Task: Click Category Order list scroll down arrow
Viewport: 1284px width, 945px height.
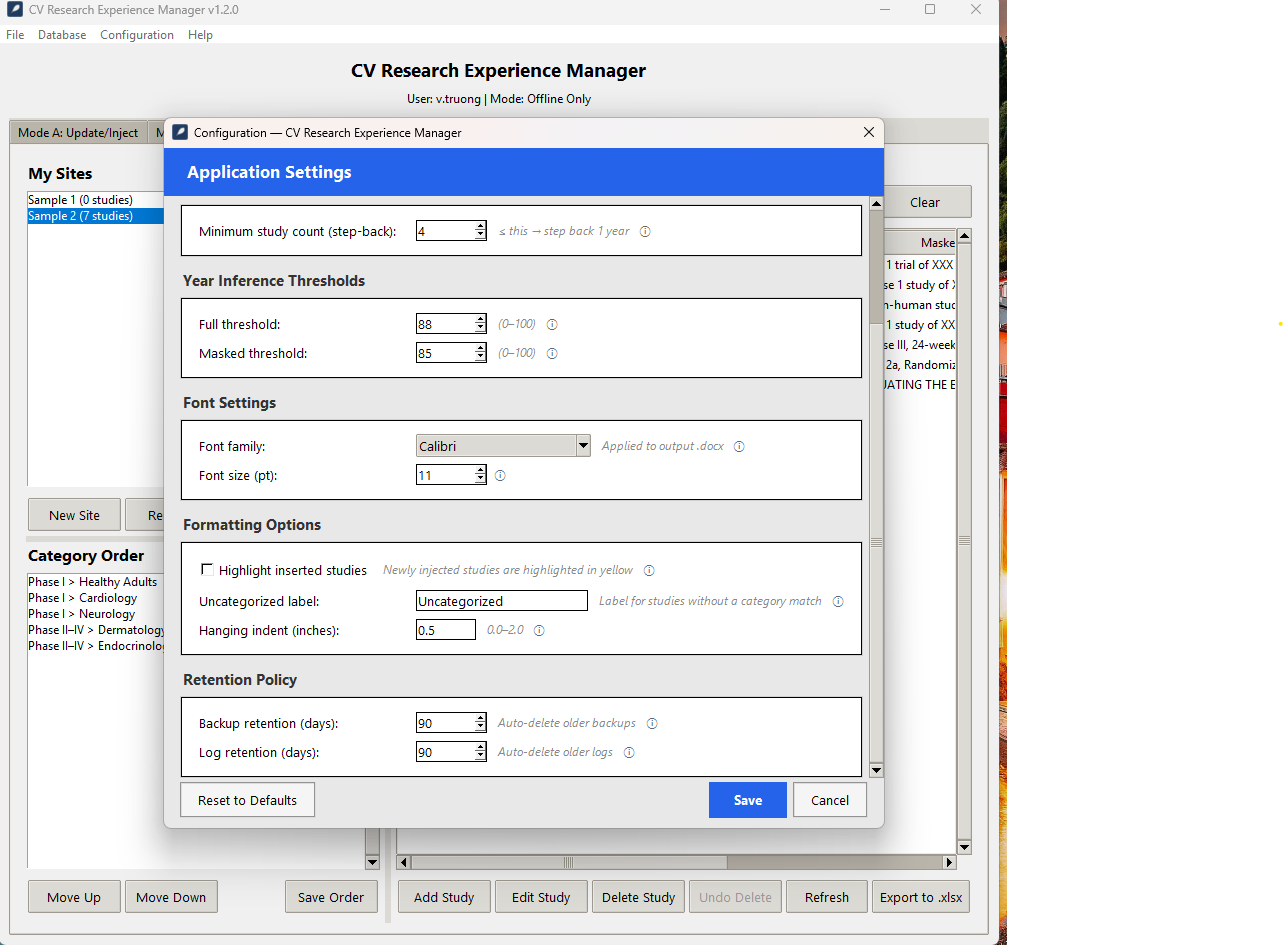Action: pyautogui.click(x=372, y=862)
